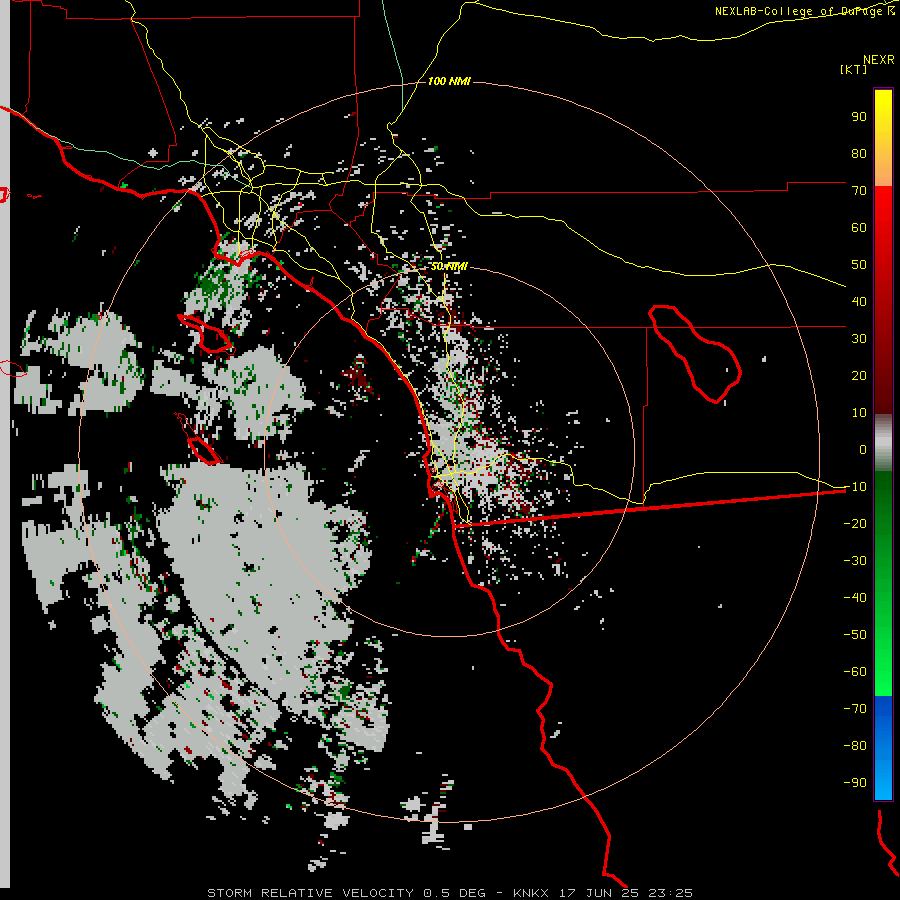This screenshot has height=900, width=900.
Task: Click the -60 knot scale label
Action: 855,672
